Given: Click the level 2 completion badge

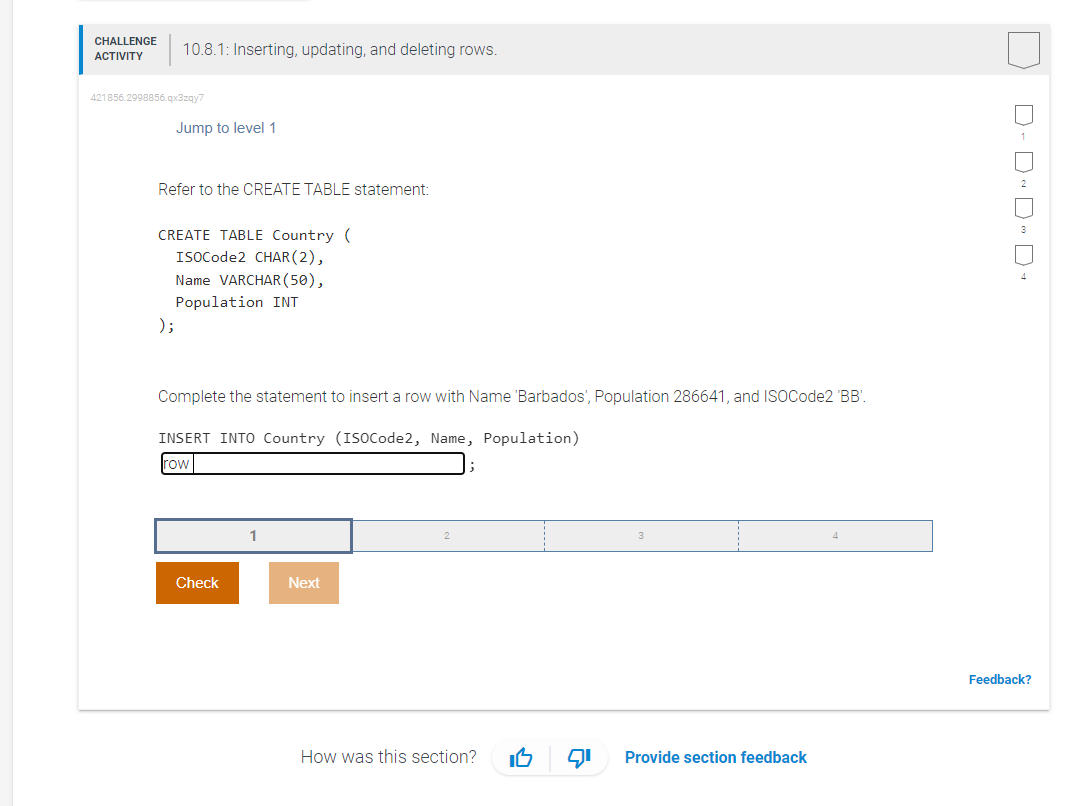Looking at the screenshot, I should [x=1023, y=161].
